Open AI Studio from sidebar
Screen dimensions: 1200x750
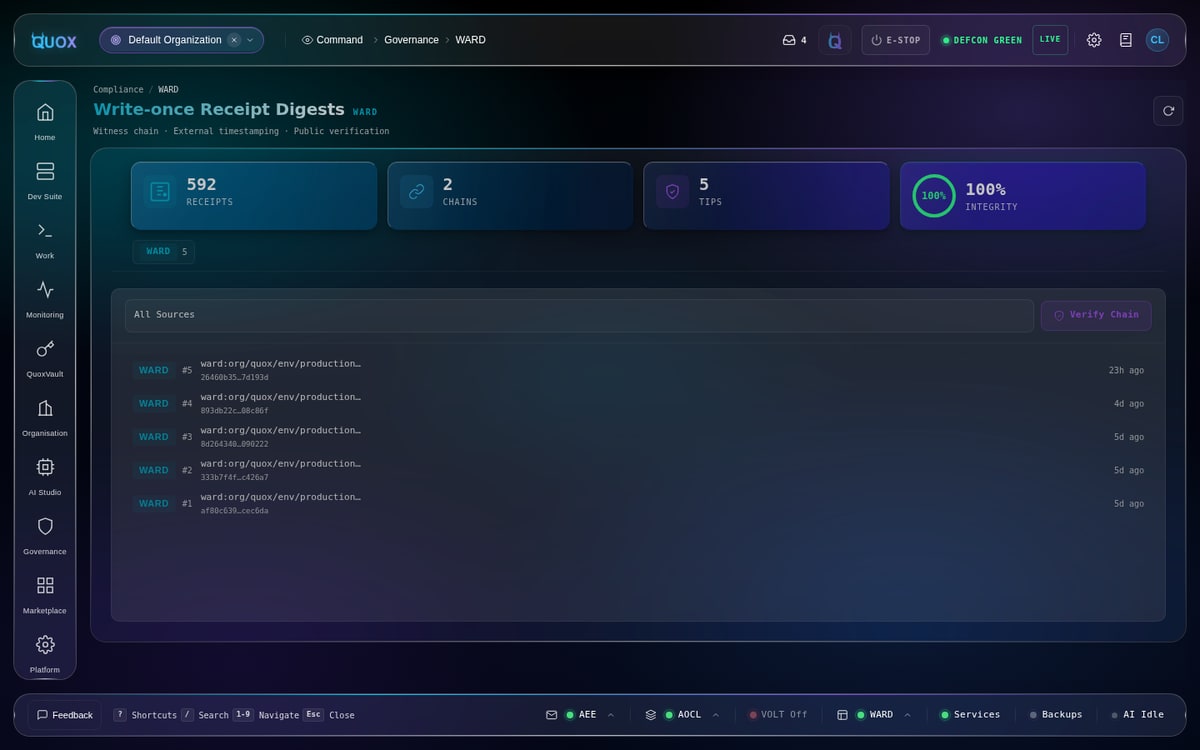[x=45, y=474]
